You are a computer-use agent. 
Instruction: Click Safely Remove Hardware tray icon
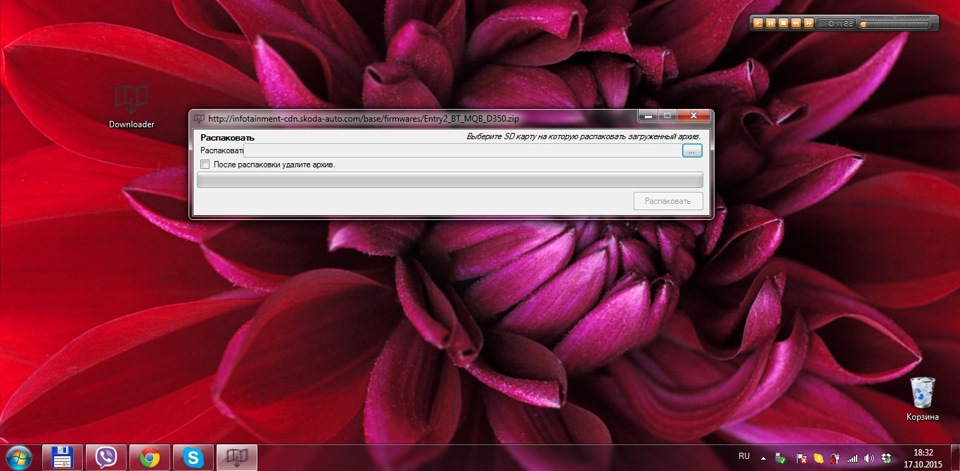pos(780,458)
